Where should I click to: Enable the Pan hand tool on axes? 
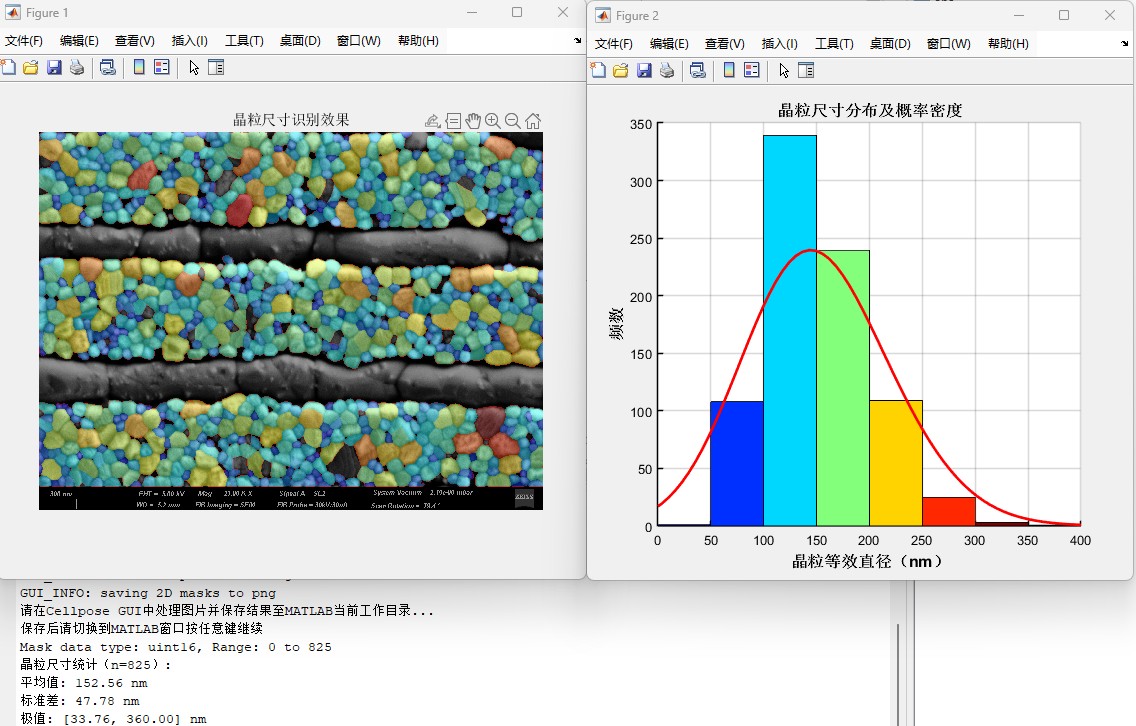point(473,121)
